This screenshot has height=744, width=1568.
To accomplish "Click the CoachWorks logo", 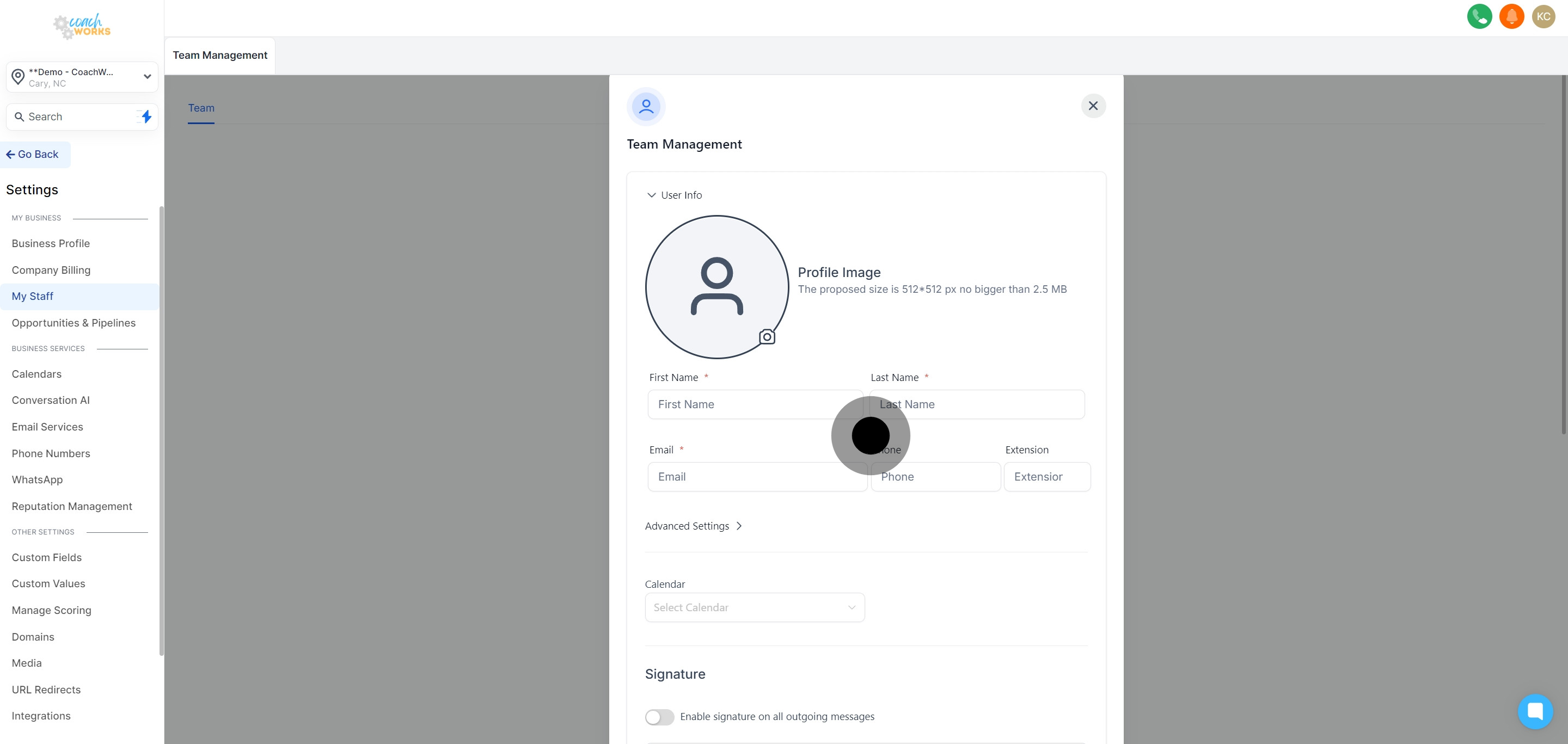I will click(82, 26).
